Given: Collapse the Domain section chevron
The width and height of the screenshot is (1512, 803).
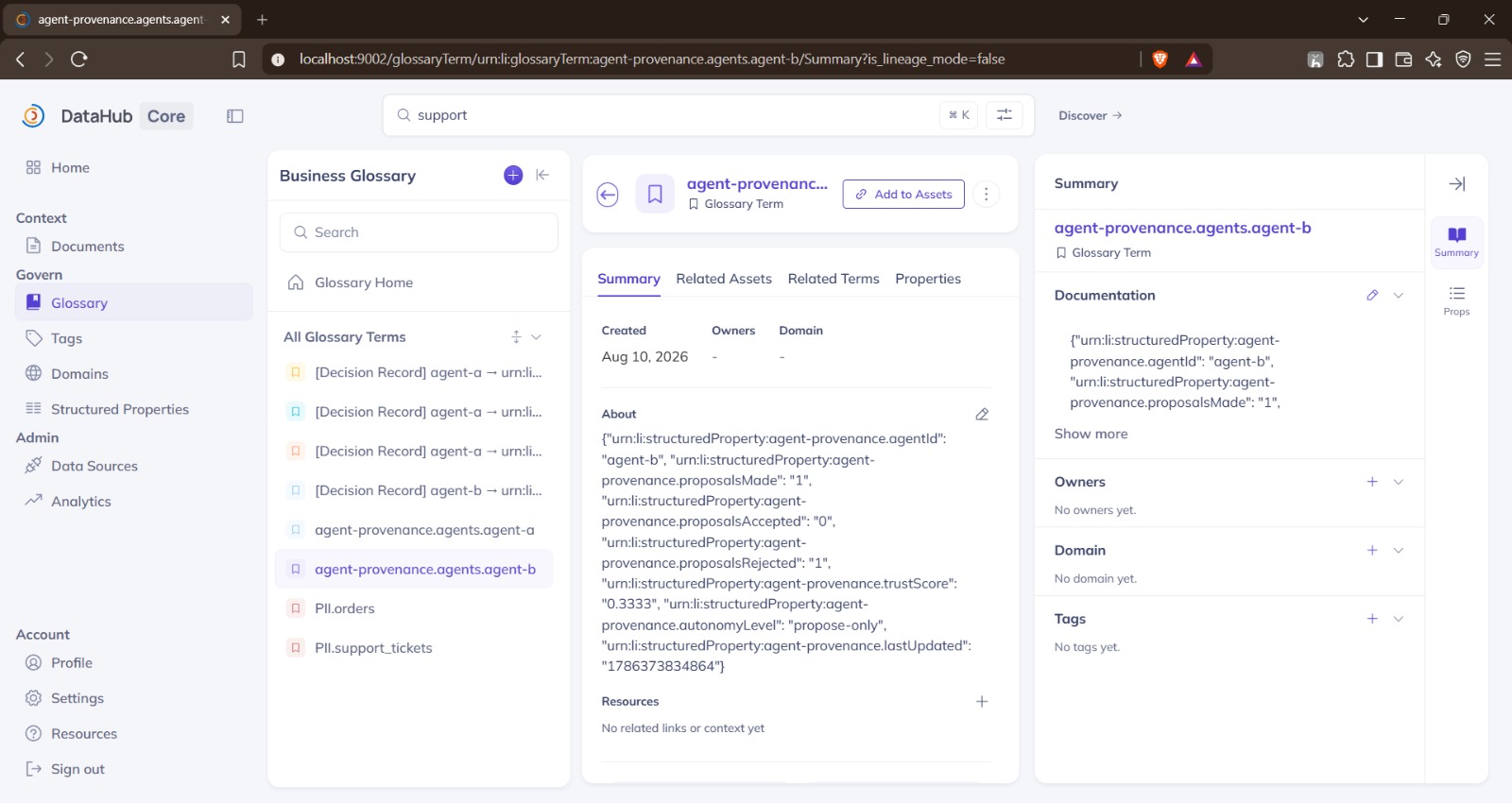Looking at the screenshot, I should click(x=1399, y=550).
